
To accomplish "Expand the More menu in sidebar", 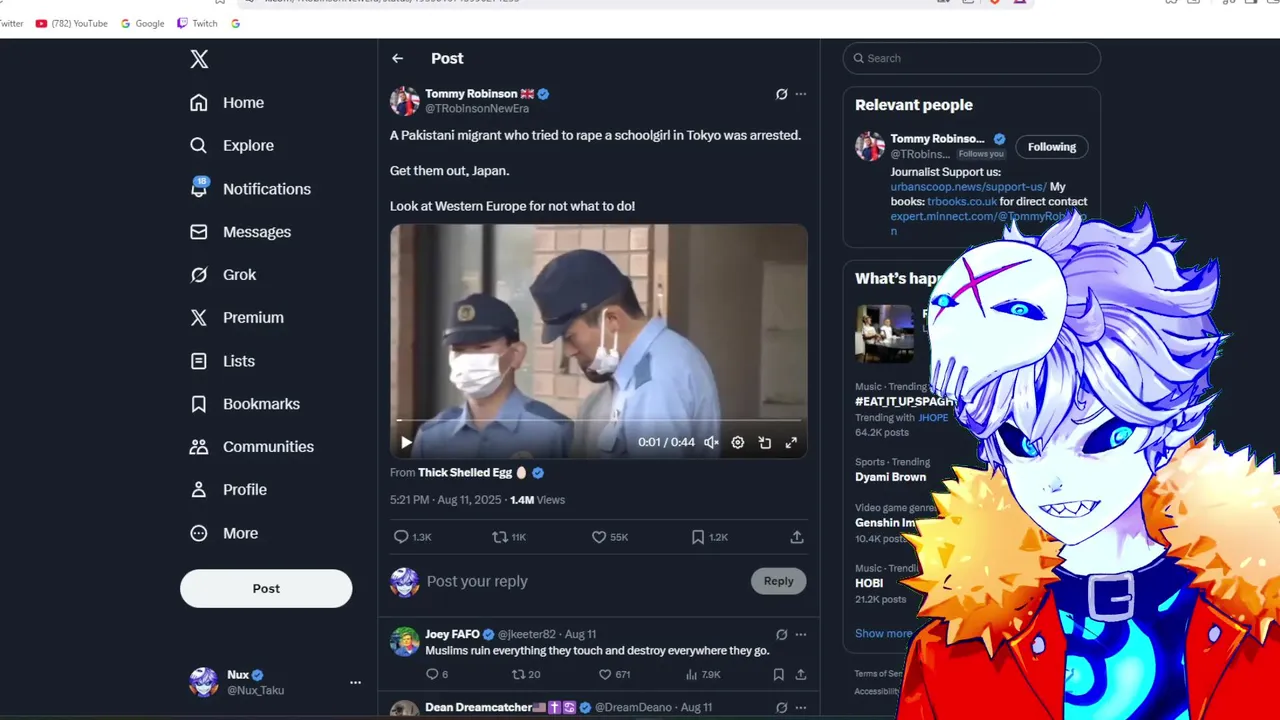I will (224, 534).
